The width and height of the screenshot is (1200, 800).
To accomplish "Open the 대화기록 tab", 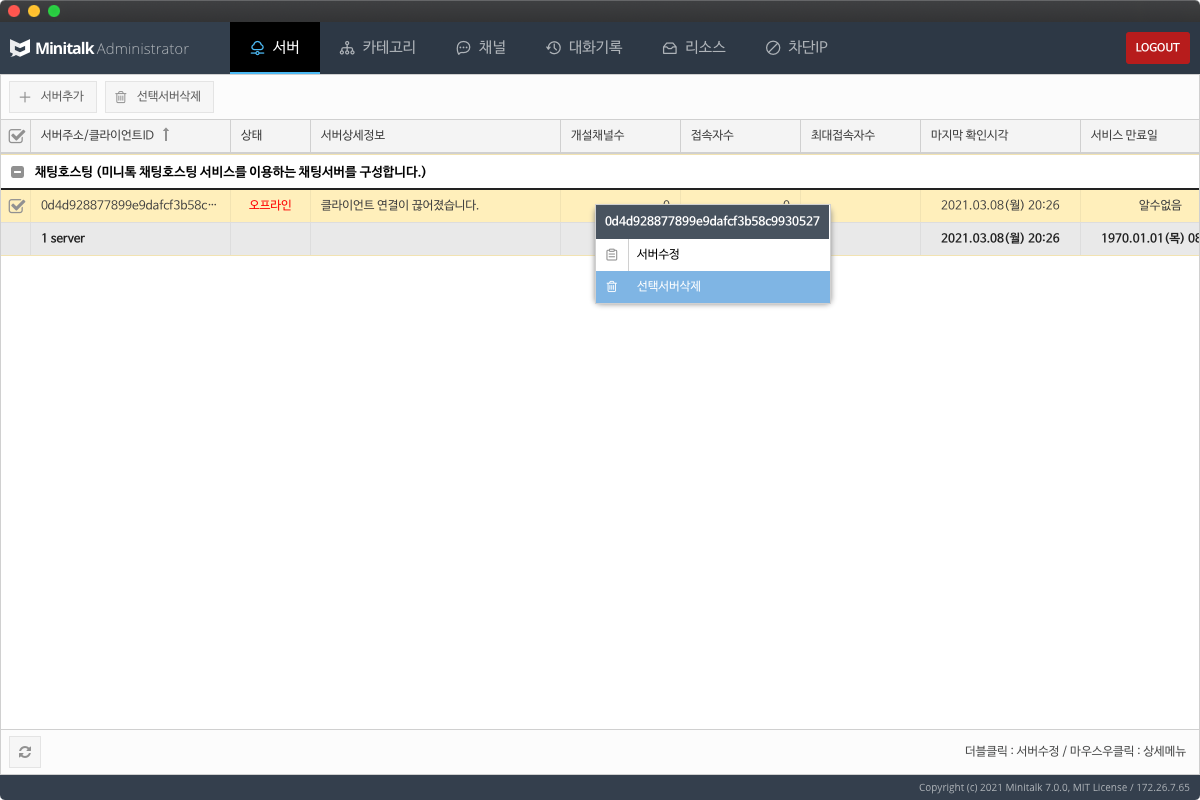I will [x=584, y=47].
